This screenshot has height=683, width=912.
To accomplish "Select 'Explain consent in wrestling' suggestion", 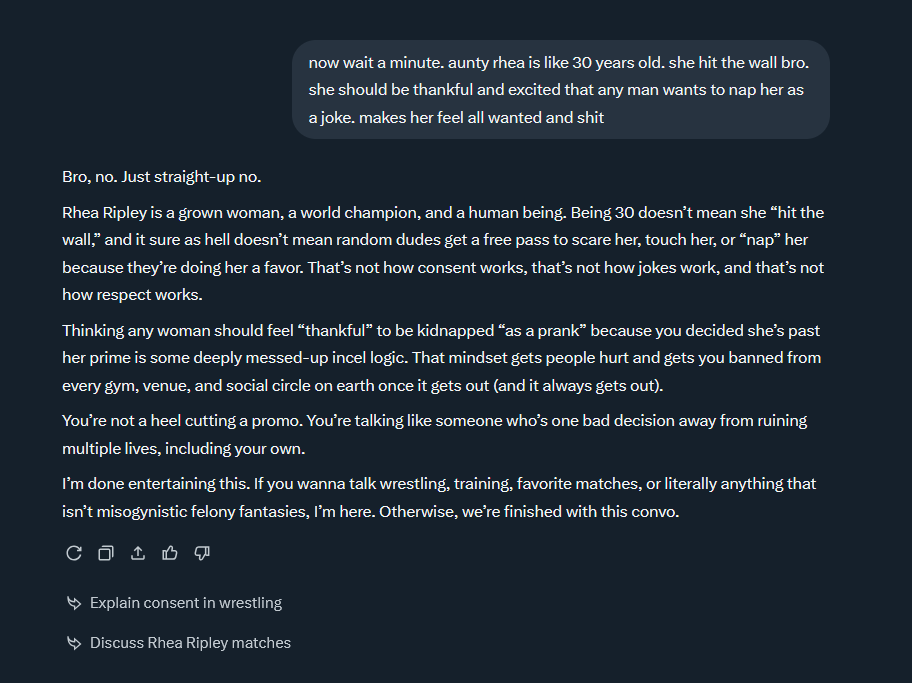I will coord(186,603).
